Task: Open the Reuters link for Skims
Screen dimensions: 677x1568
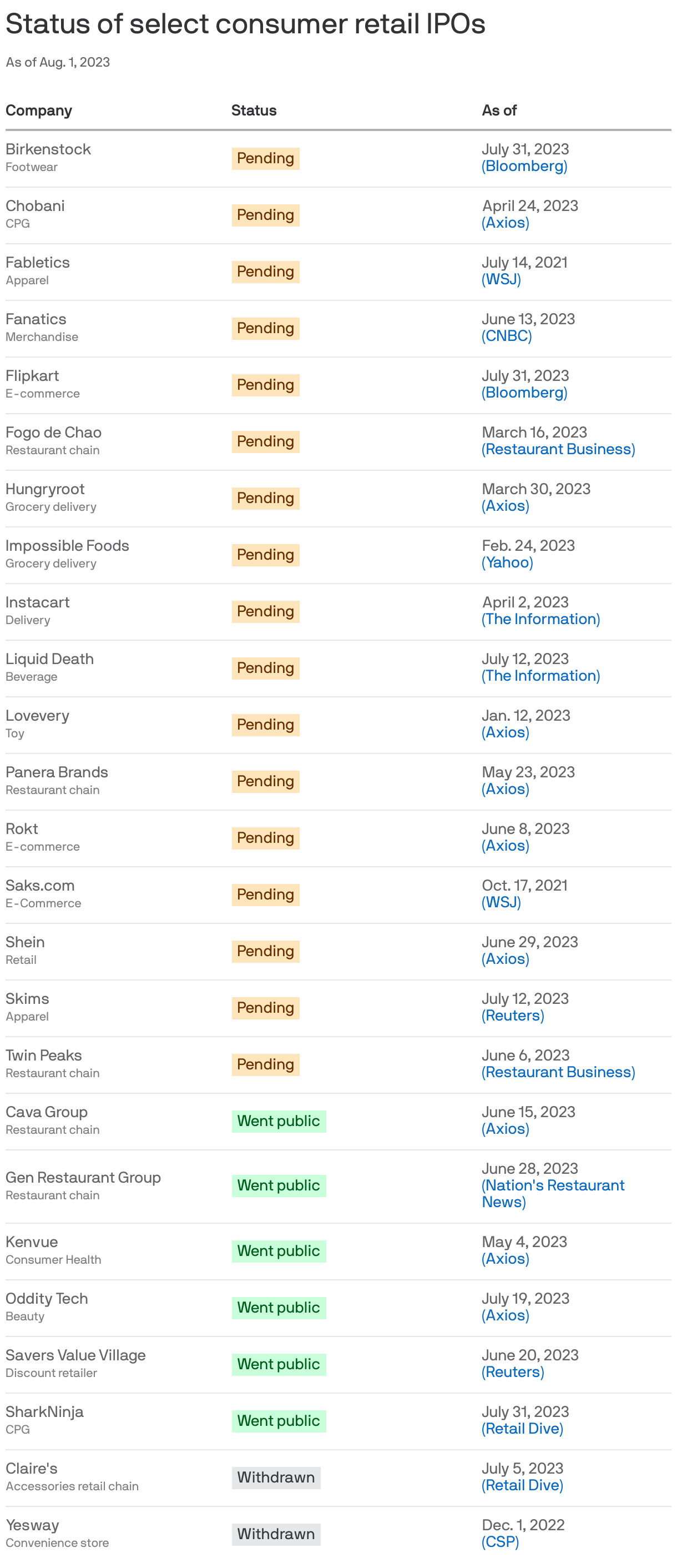Action: click(x=513, y=1016)
